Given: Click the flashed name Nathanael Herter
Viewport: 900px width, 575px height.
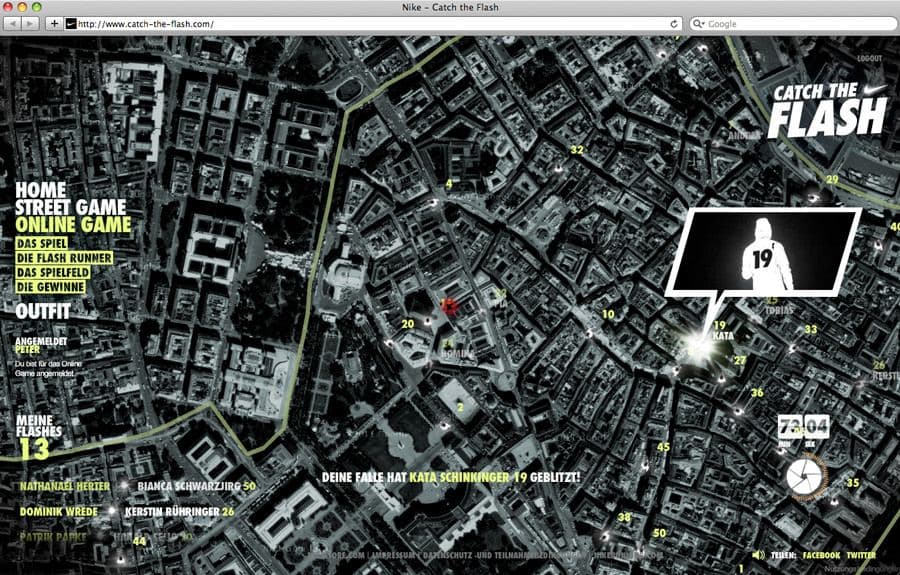Looking at the screenshot, I should 64,487.
